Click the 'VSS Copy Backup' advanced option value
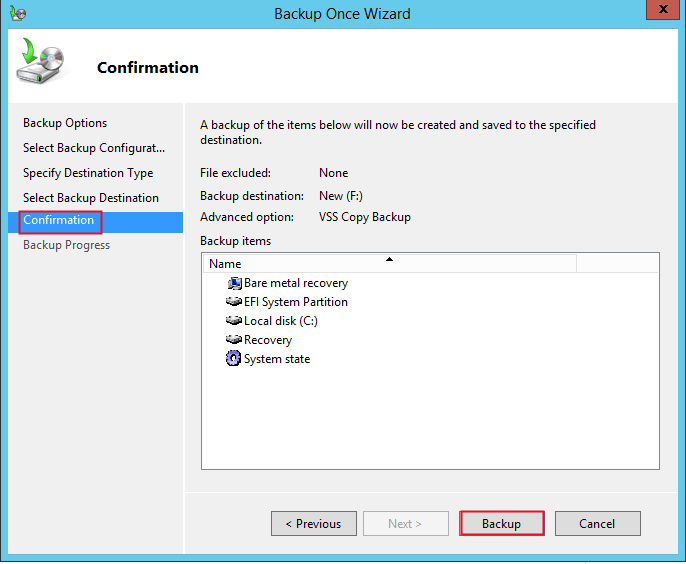686x564 pixels. (x=365, y=217)
